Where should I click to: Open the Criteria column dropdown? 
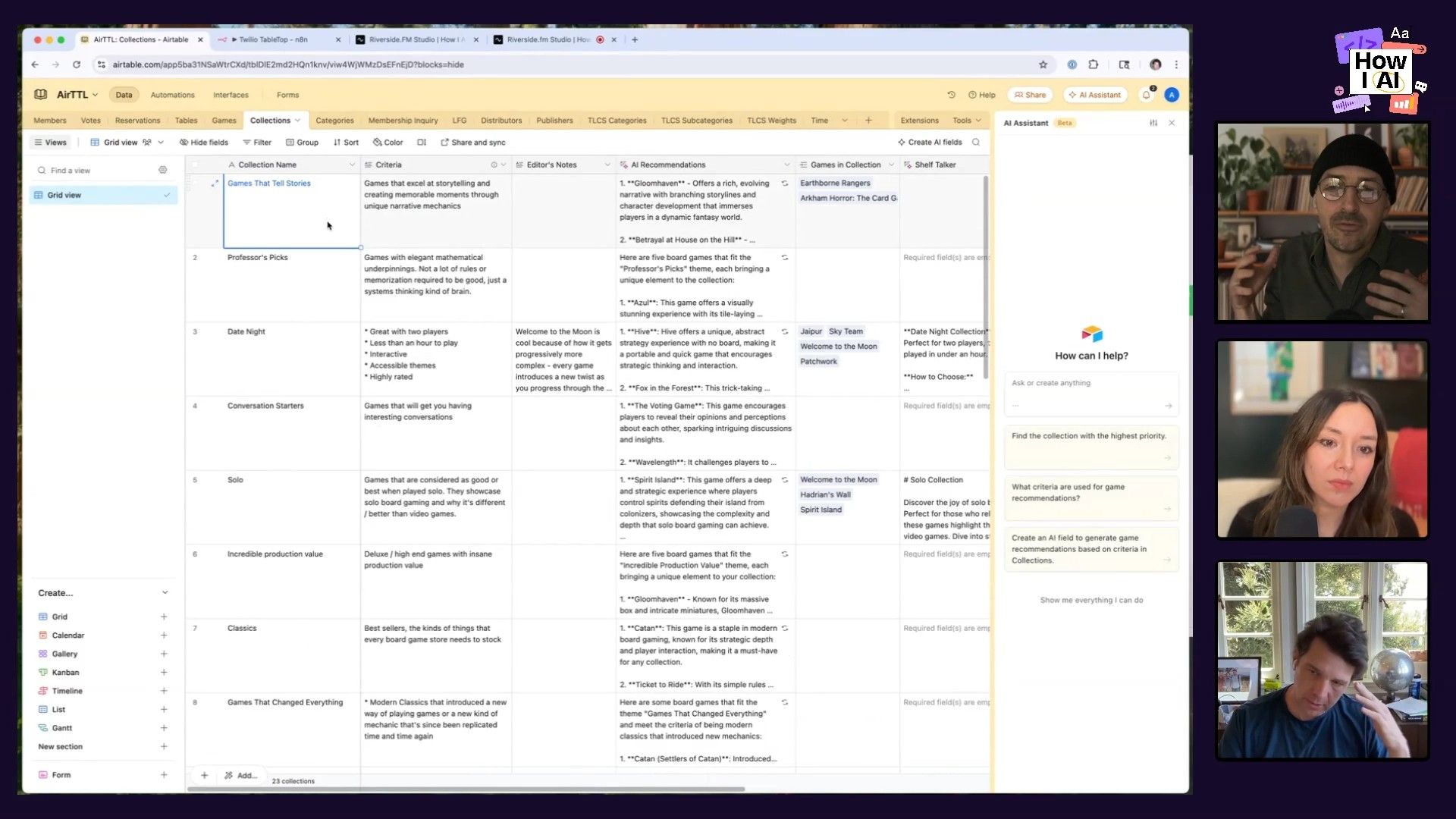click(x=503, y=165)
